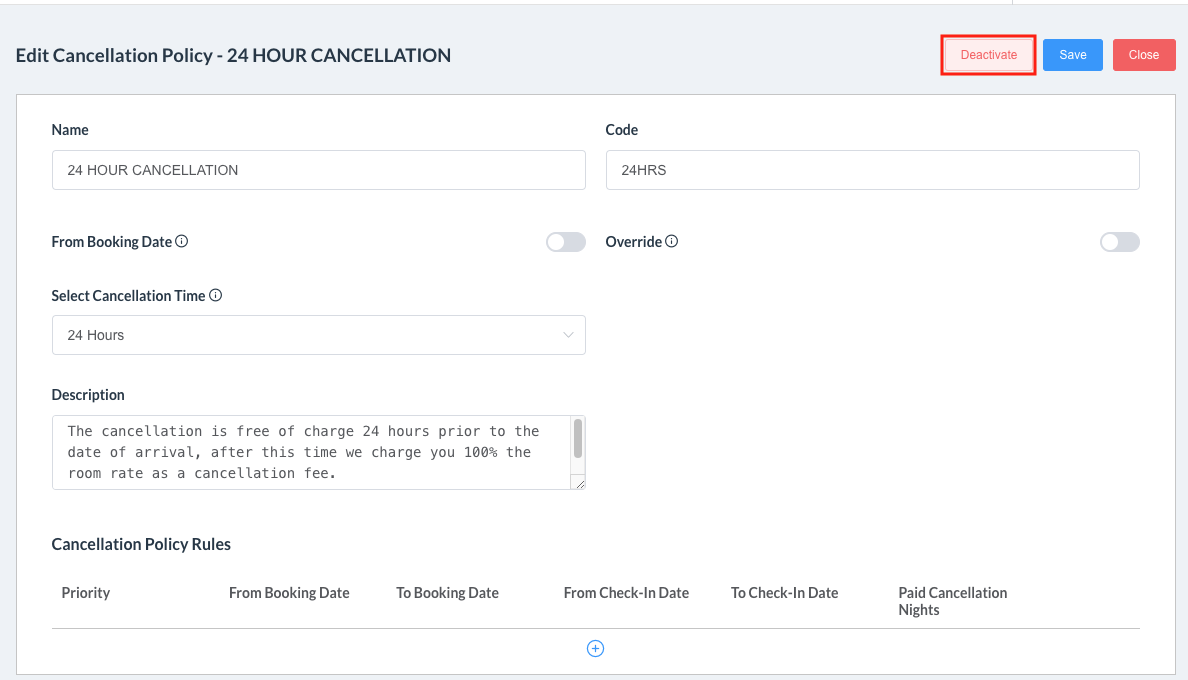
Task: Click inside the Name input field
Action: (x=318, y=169)
